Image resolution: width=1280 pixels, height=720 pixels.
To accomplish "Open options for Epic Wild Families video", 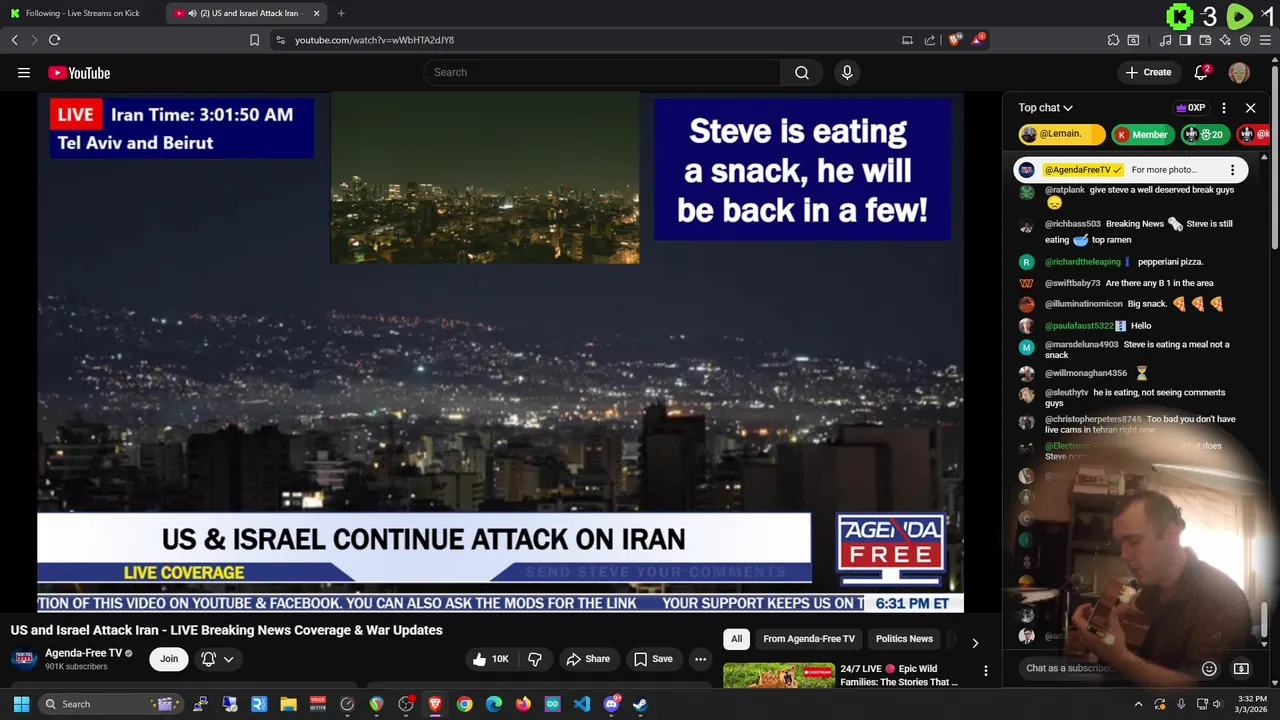I will (985, 671).
